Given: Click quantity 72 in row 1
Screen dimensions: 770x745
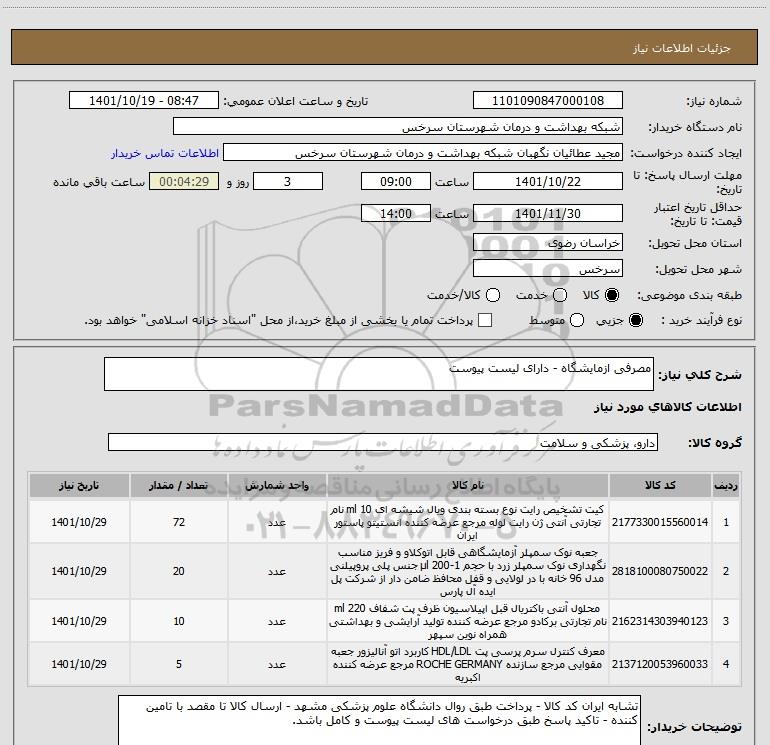Looking at the screenshot, I should click(x=179, y=522).
